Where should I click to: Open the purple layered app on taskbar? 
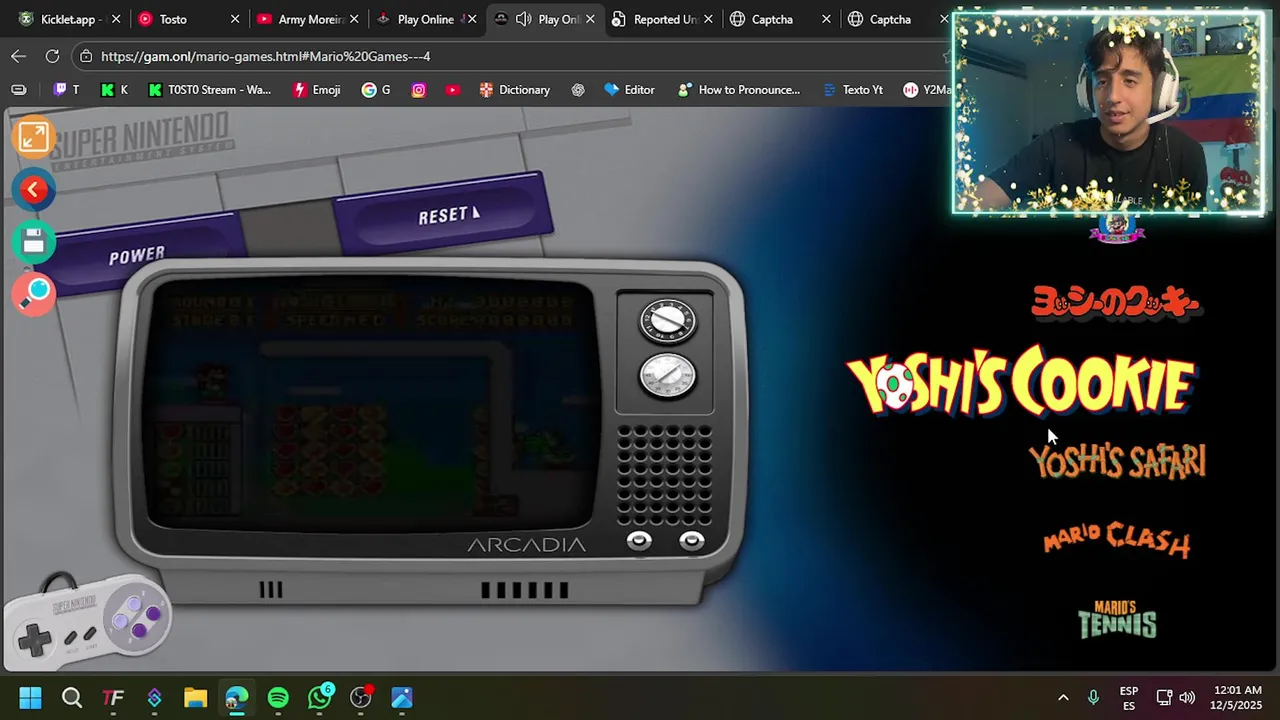point(154,698)
